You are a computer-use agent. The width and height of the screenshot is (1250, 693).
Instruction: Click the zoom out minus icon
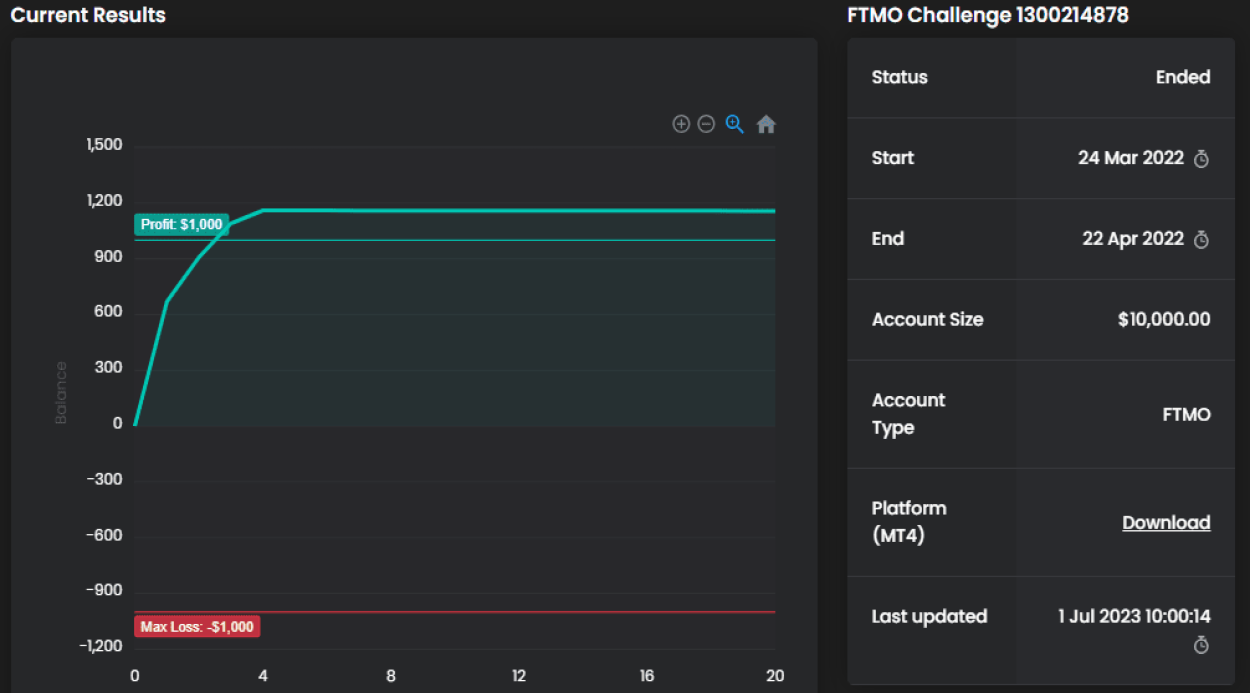coord(706,124)
